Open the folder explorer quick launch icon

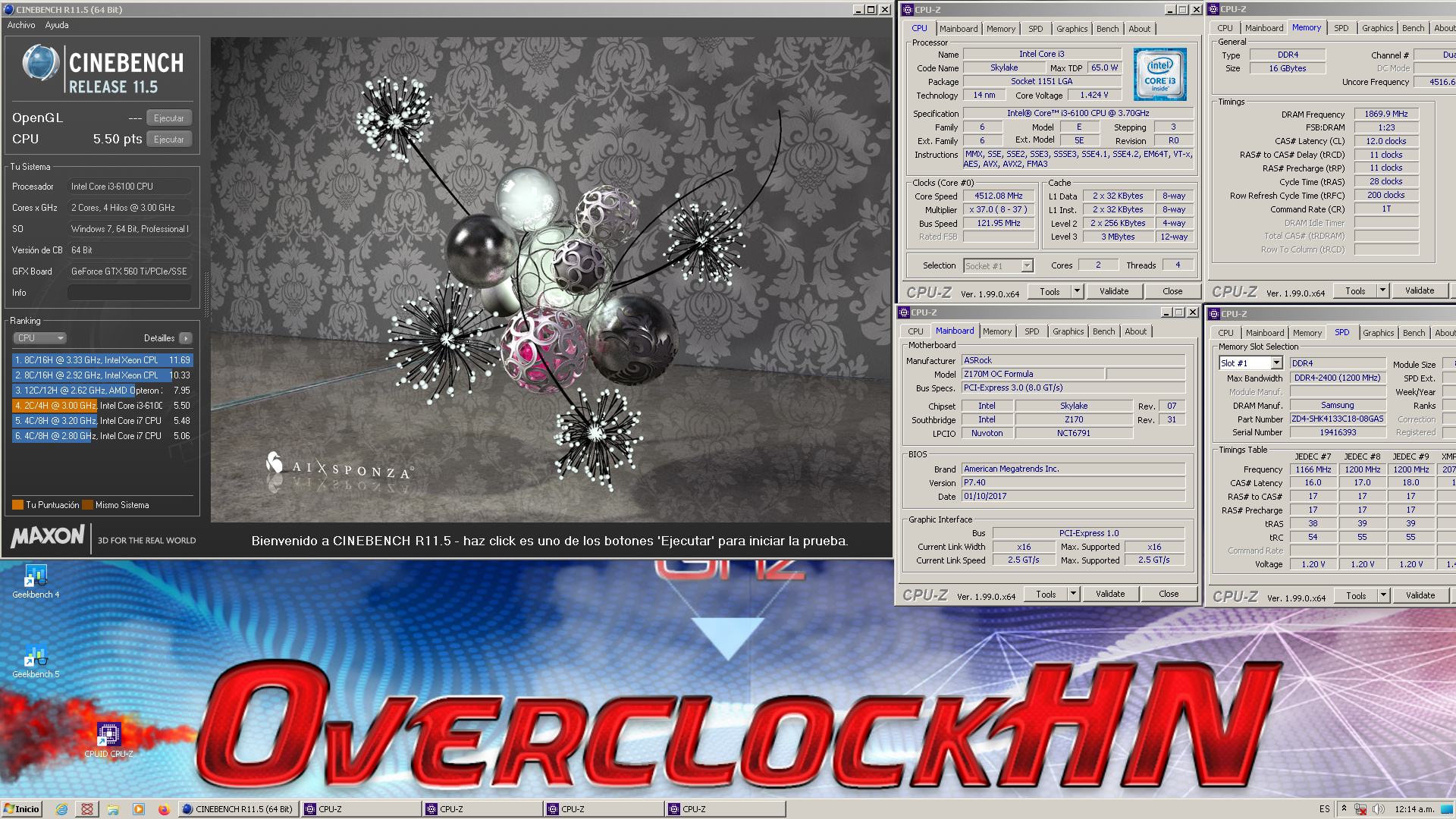113,809
